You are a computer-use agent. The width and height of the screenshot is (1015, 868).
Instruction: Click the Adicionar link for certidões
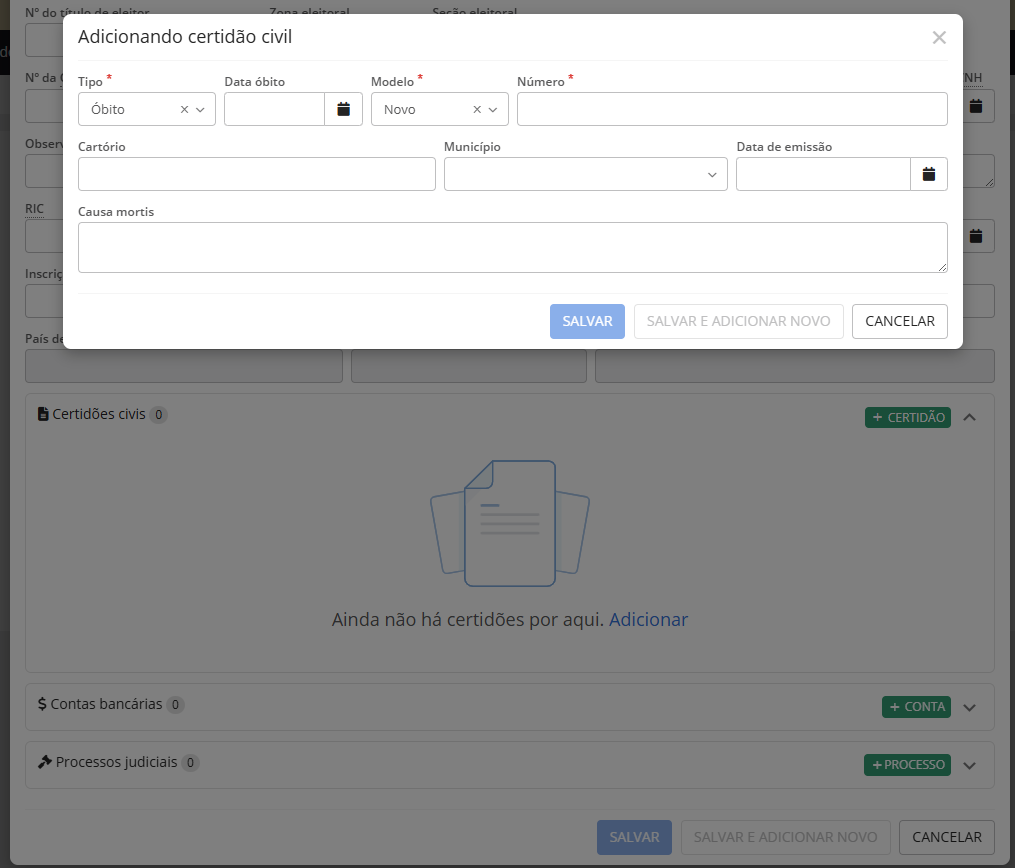coord(648,620)
